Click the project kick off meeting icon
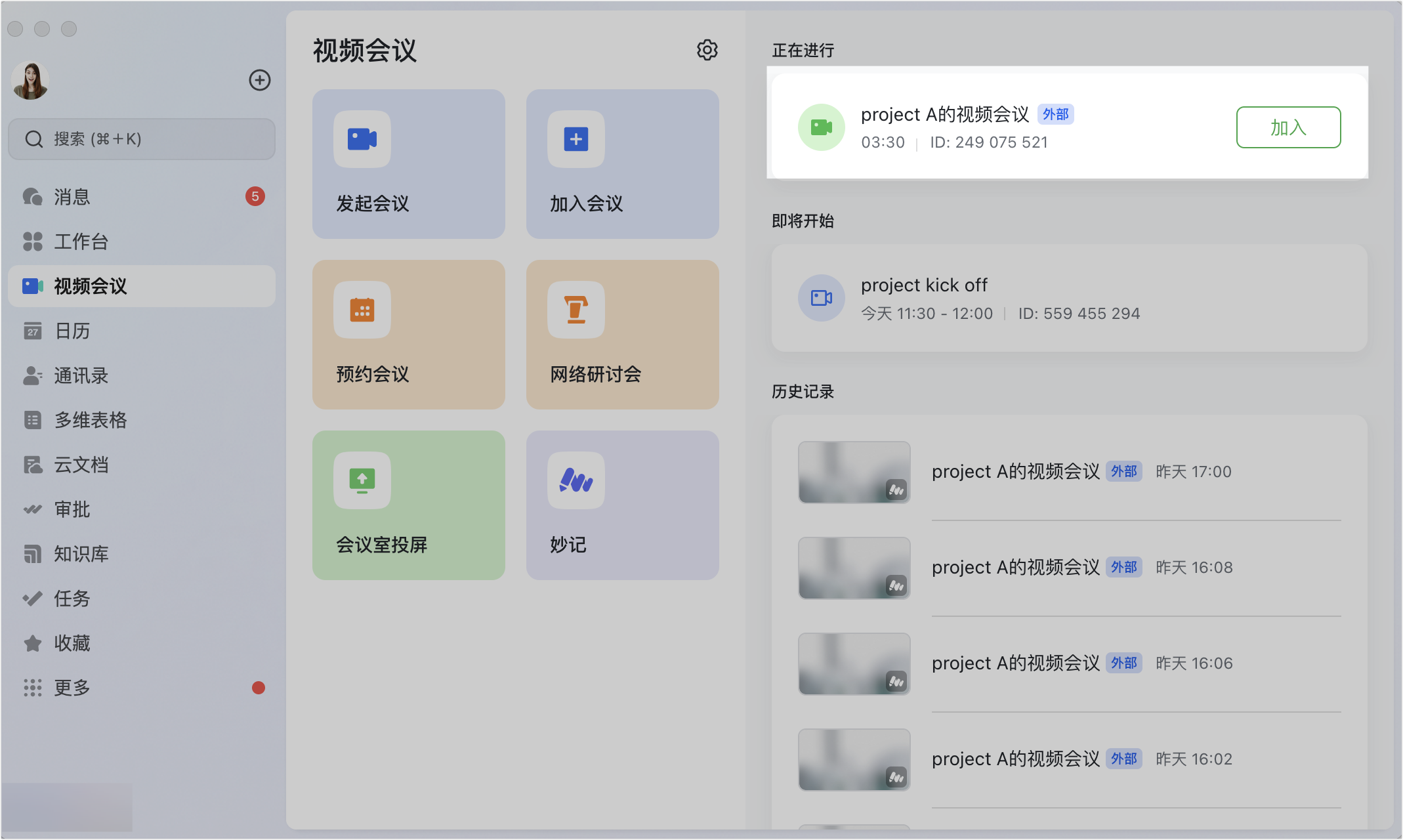1403x840 pixels. 821,298
